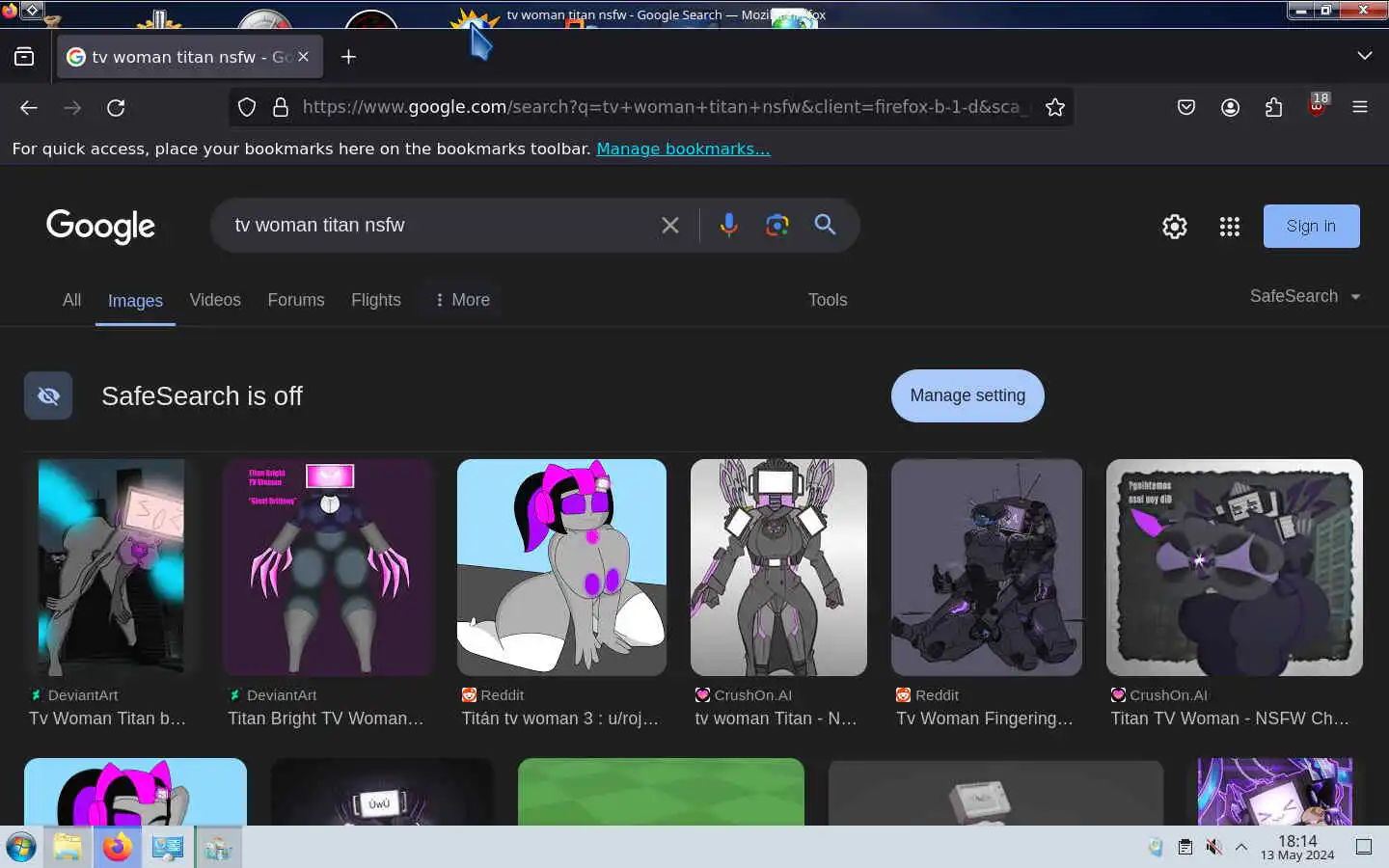1389x868 pixels.
Task: Open clipboard icon in system tray
Action: pos(1185,847)
